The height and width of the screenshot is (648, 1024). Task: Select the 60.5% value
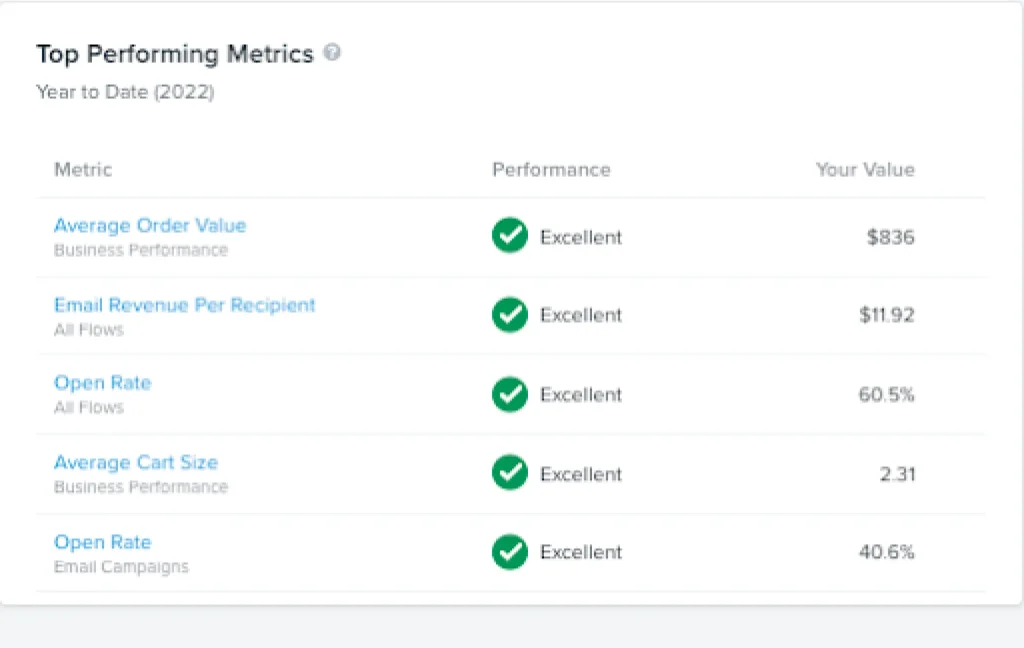pyautogui.click(x=886, y=394)
